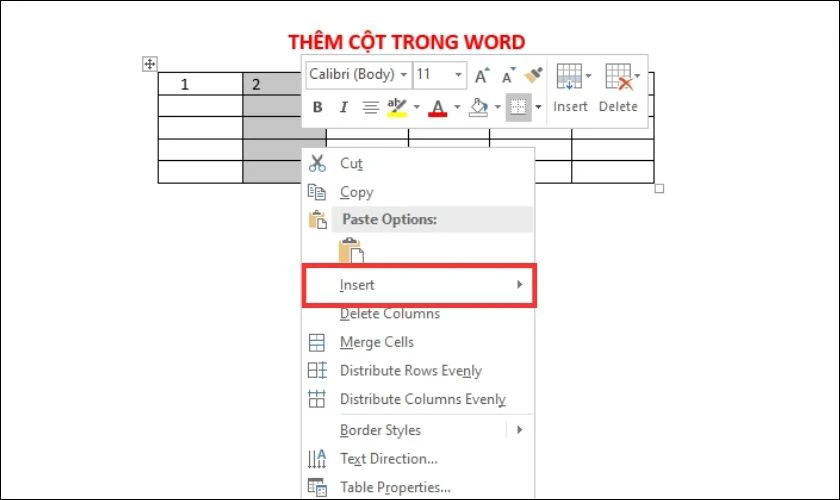The image size is (840, 500).
Task: Click the paste clipboard option icon
Action: [x=351, y=250]
